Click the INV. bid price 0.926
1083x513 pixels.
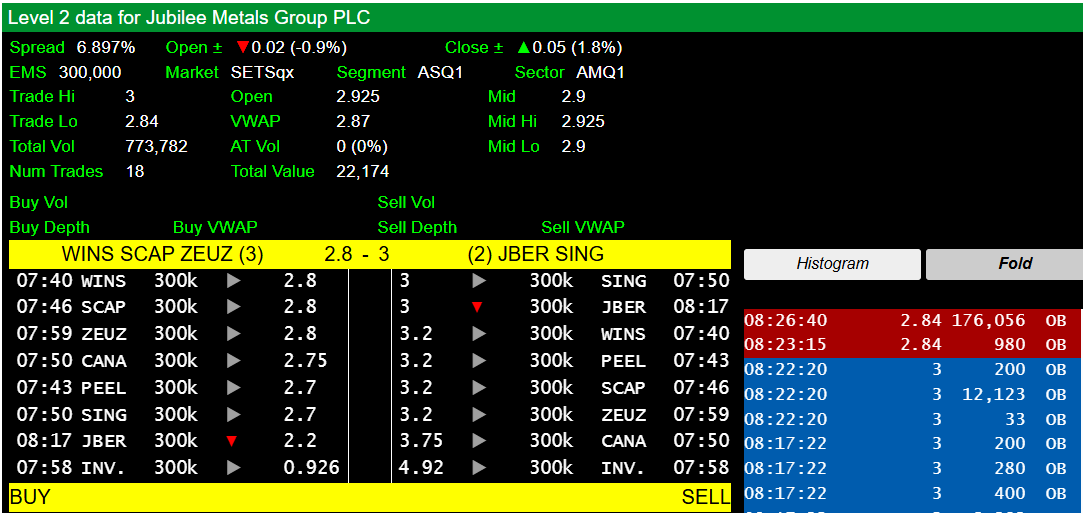pyautogui.click(x=312, y=467)
